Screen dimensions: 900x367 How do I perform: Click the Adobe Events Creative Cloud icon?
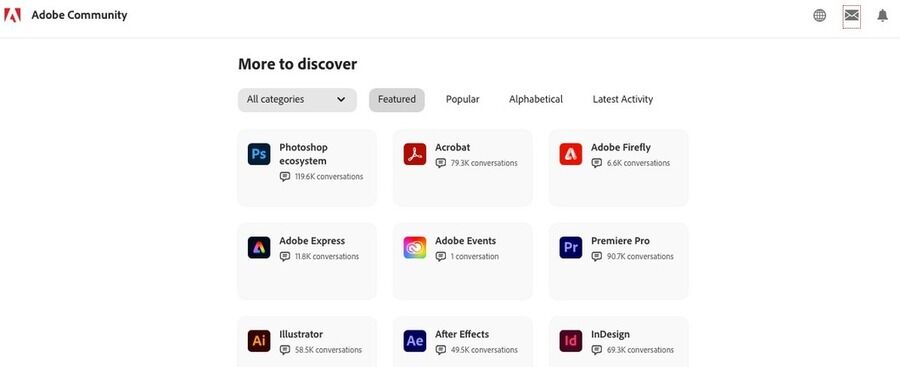point(415,248)
